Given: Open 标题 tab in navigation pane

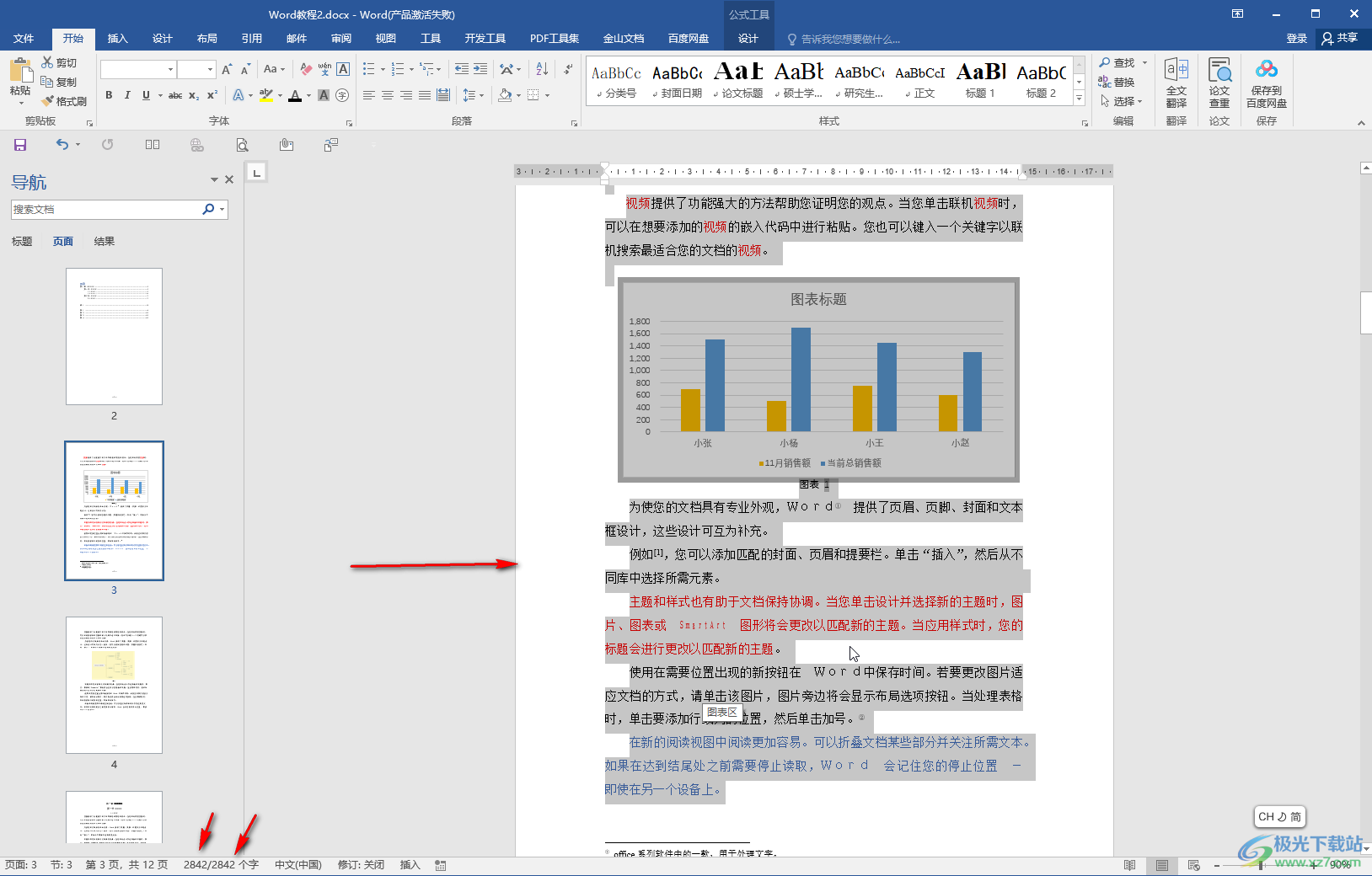Looking at the screenshot, I should 22,242.
